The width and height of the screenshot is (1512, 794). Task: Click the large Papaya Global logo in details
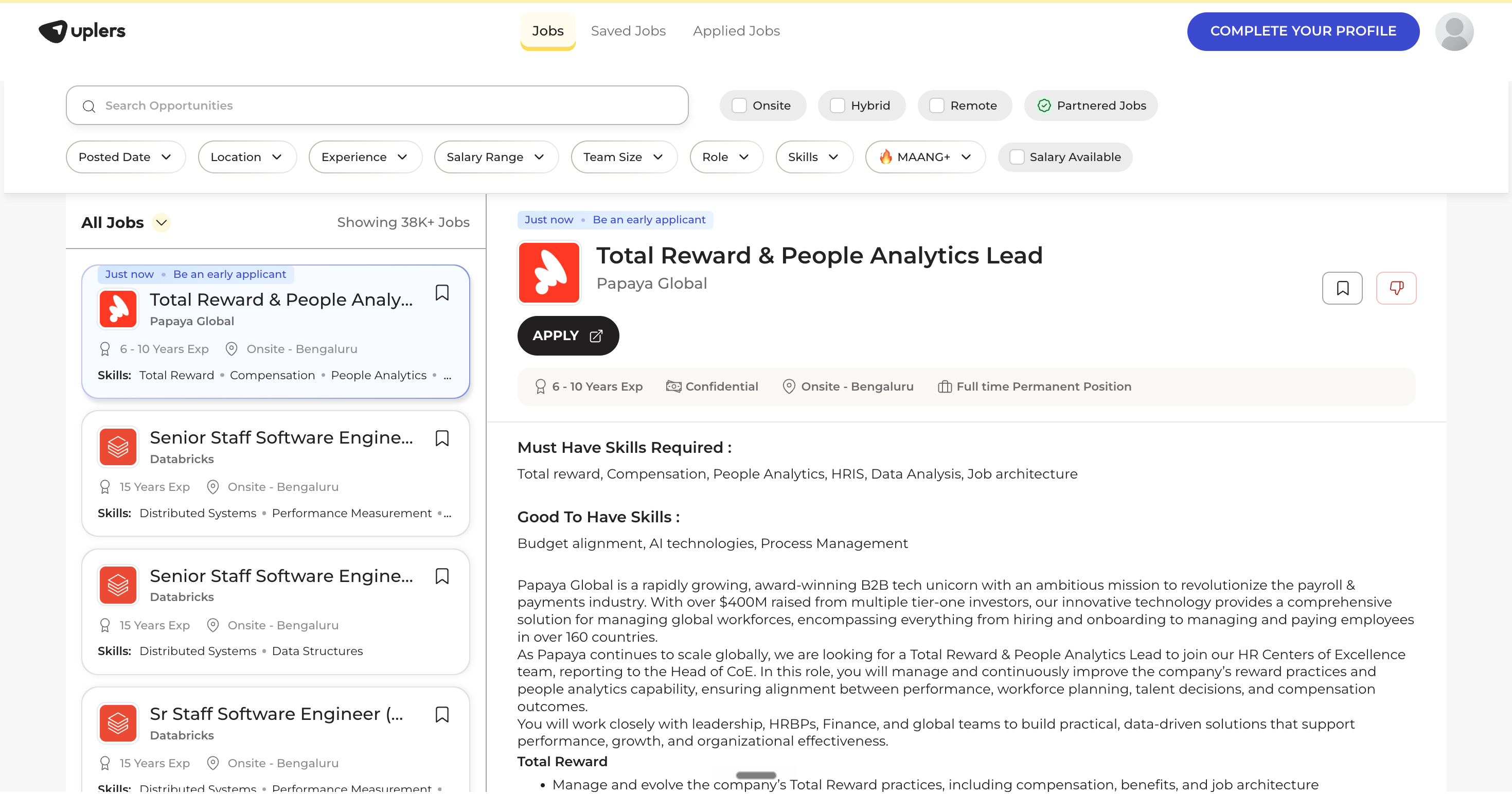[549, 273]
